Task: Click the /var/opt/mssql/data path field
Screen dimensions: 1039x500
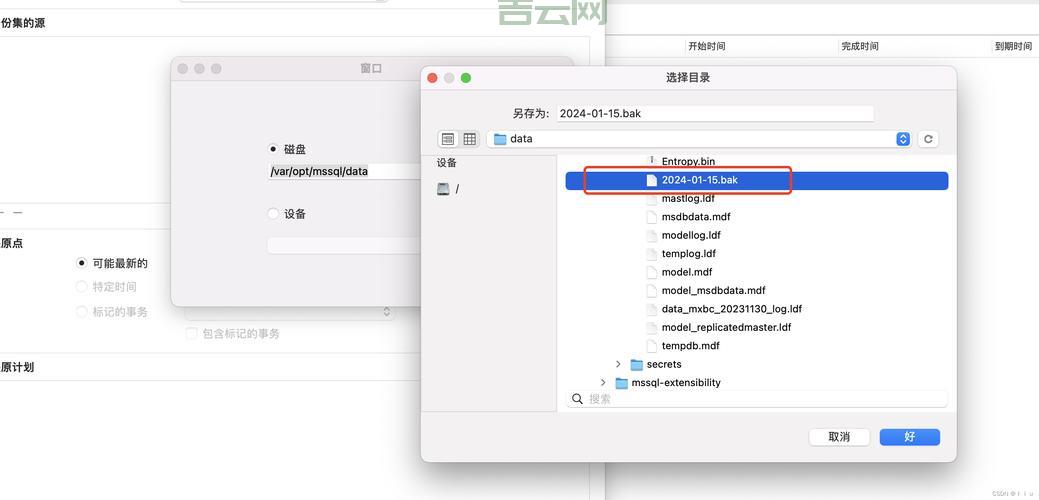Action: 345,172
